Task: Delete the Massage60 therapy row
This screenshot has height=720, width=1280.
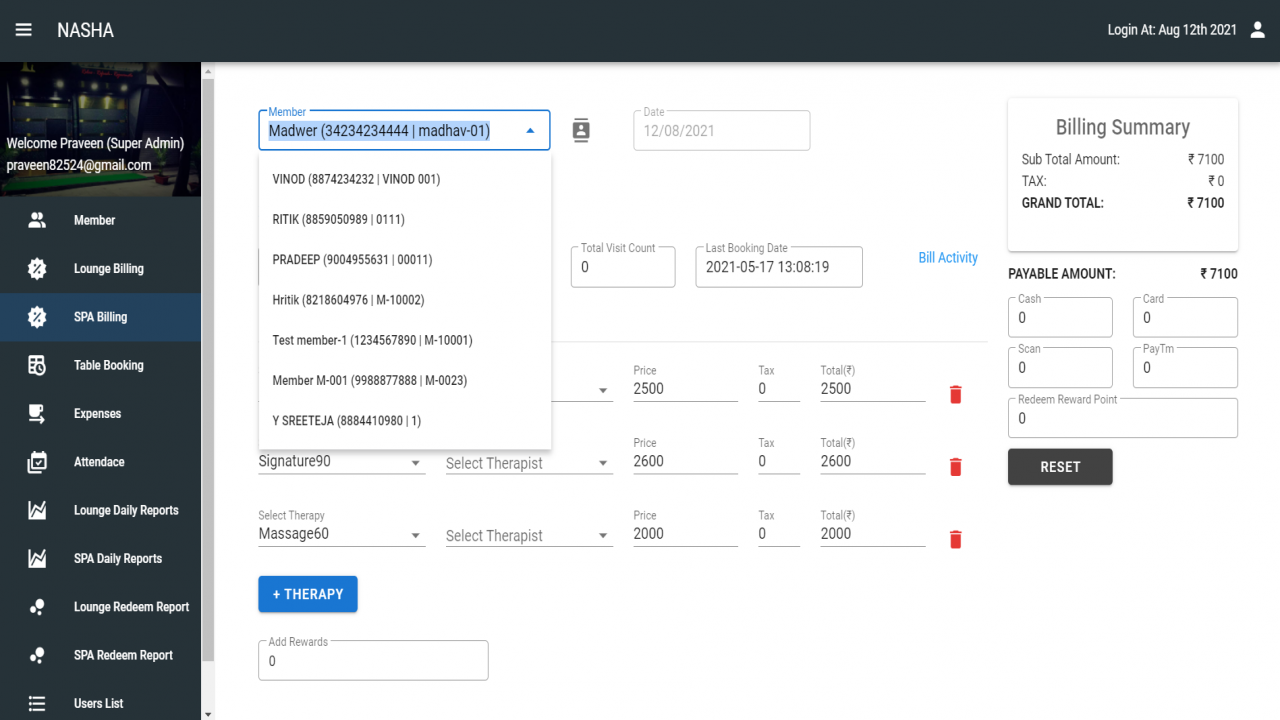Action: (x=955, y=540)
